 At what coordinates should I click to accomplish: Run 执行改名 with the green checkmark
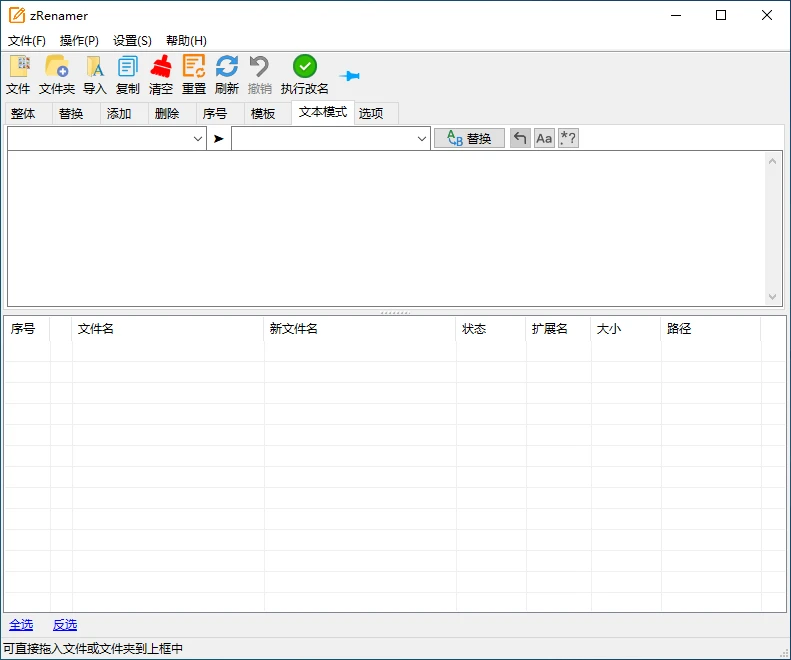305,67
